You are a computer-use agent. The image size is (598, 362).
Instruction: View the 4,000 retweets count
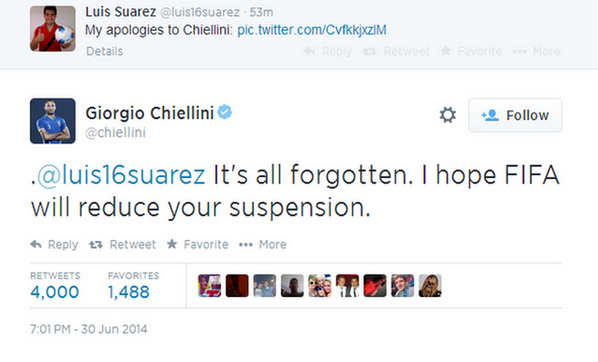55,292
